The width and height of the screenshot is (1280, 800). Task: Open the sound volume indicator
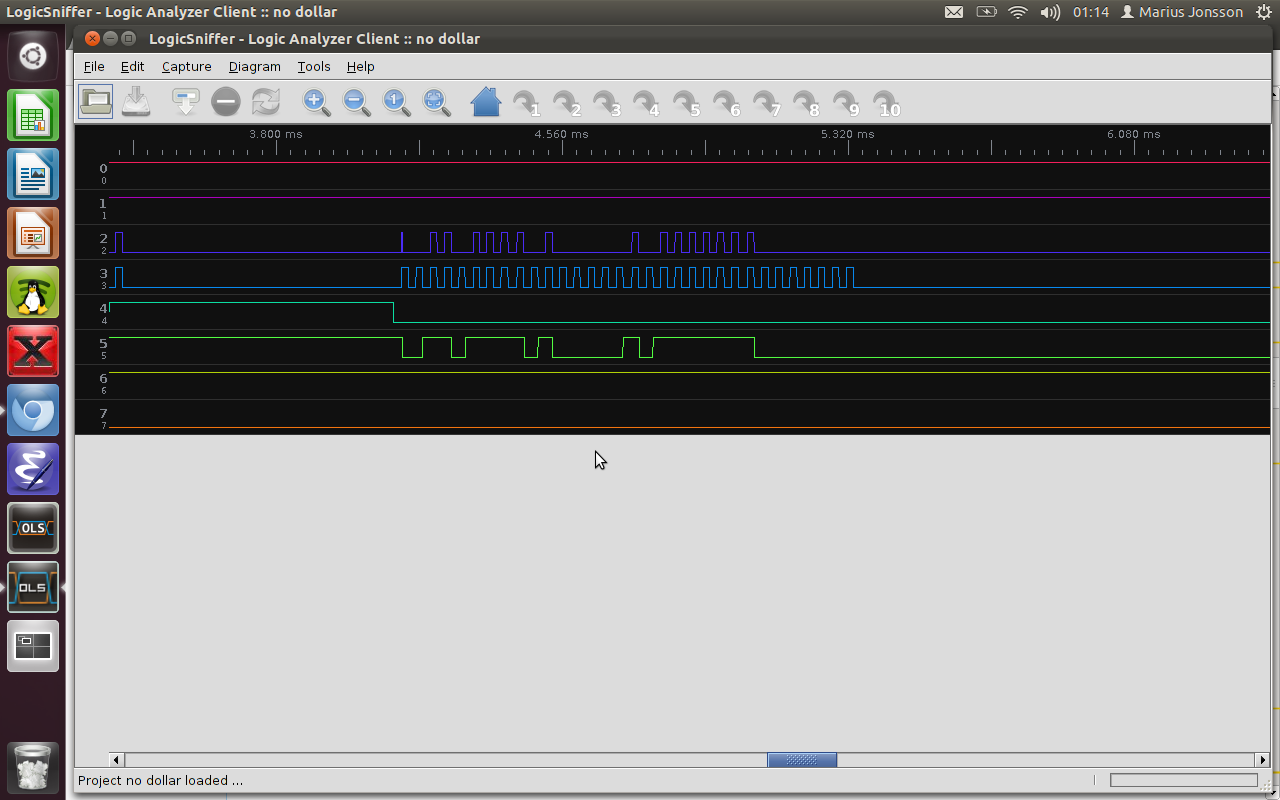(1050, 12)
